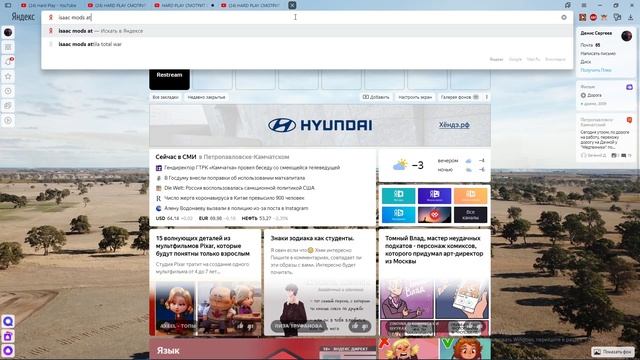Click the user avatar in the Денис Сергеев card

(627, 36)
